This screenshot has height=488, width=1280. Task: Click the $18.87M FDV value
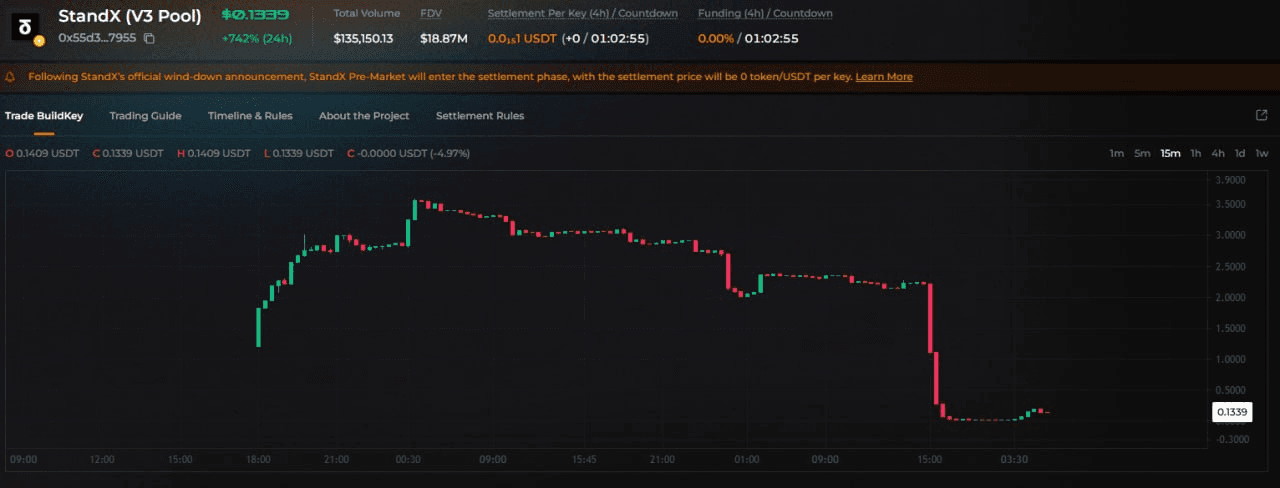pyautogui.click(x=444, y=39)
